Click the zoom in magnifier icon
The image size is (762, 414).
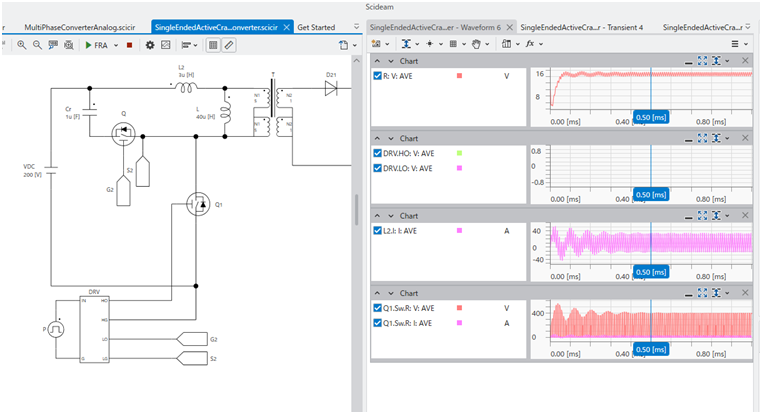click(22, 45)
